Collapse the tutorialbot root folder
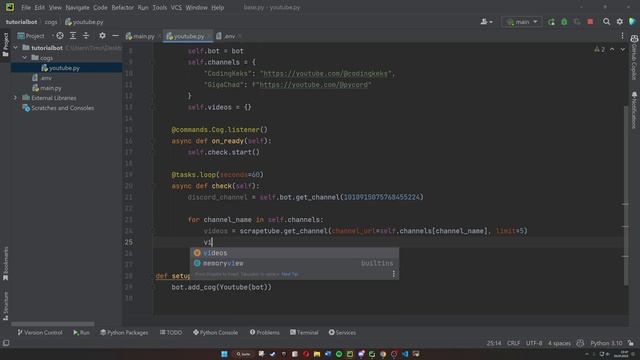 16,48
